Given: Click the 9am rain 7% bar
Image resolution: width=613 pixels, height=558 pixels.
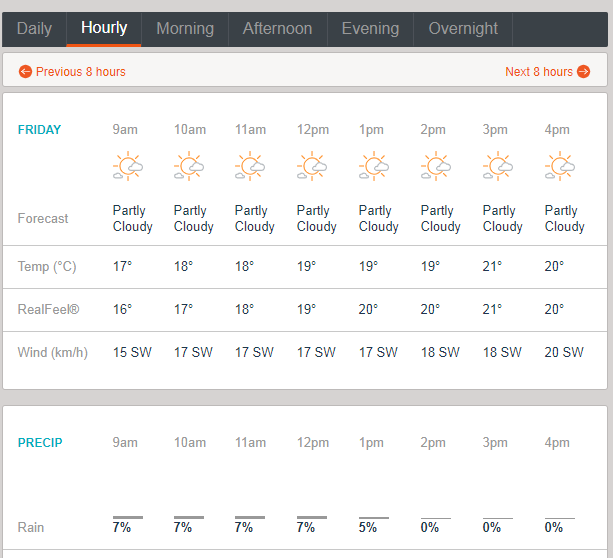Looking at the screenshot, I should coord(127,518).
